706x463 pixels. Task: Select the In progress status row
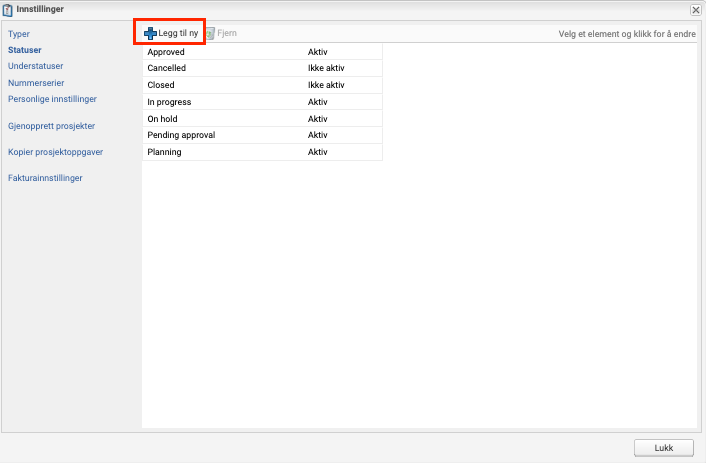(169, 102)
